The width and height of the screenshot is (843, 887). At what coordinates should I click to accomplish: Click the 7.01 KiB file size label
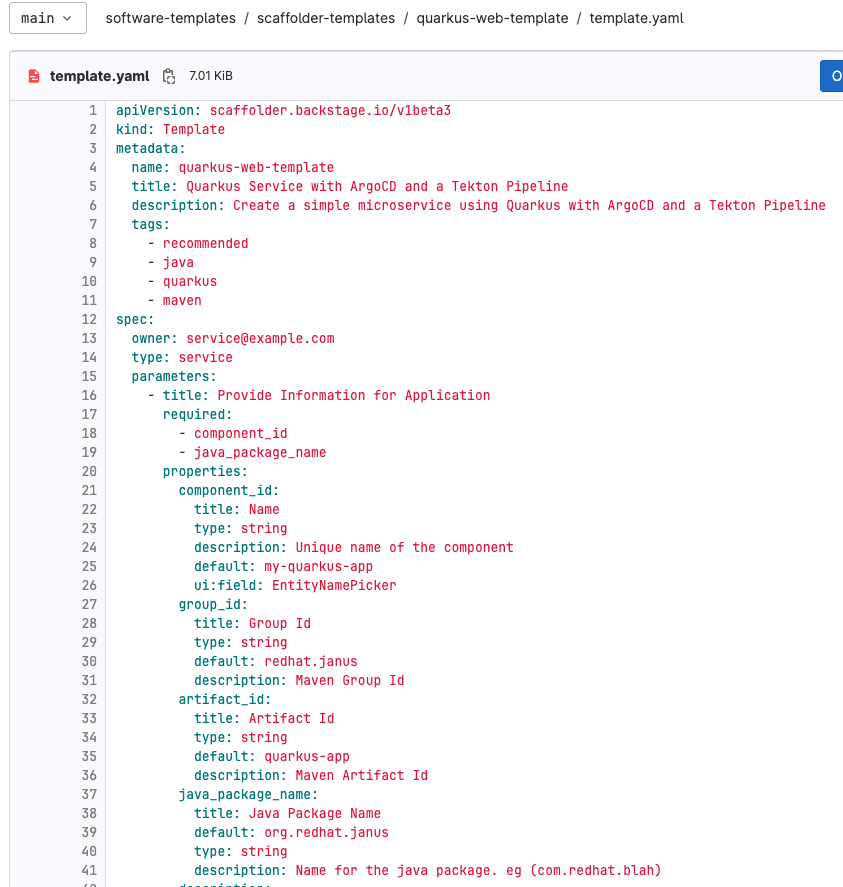pos(211,76)
